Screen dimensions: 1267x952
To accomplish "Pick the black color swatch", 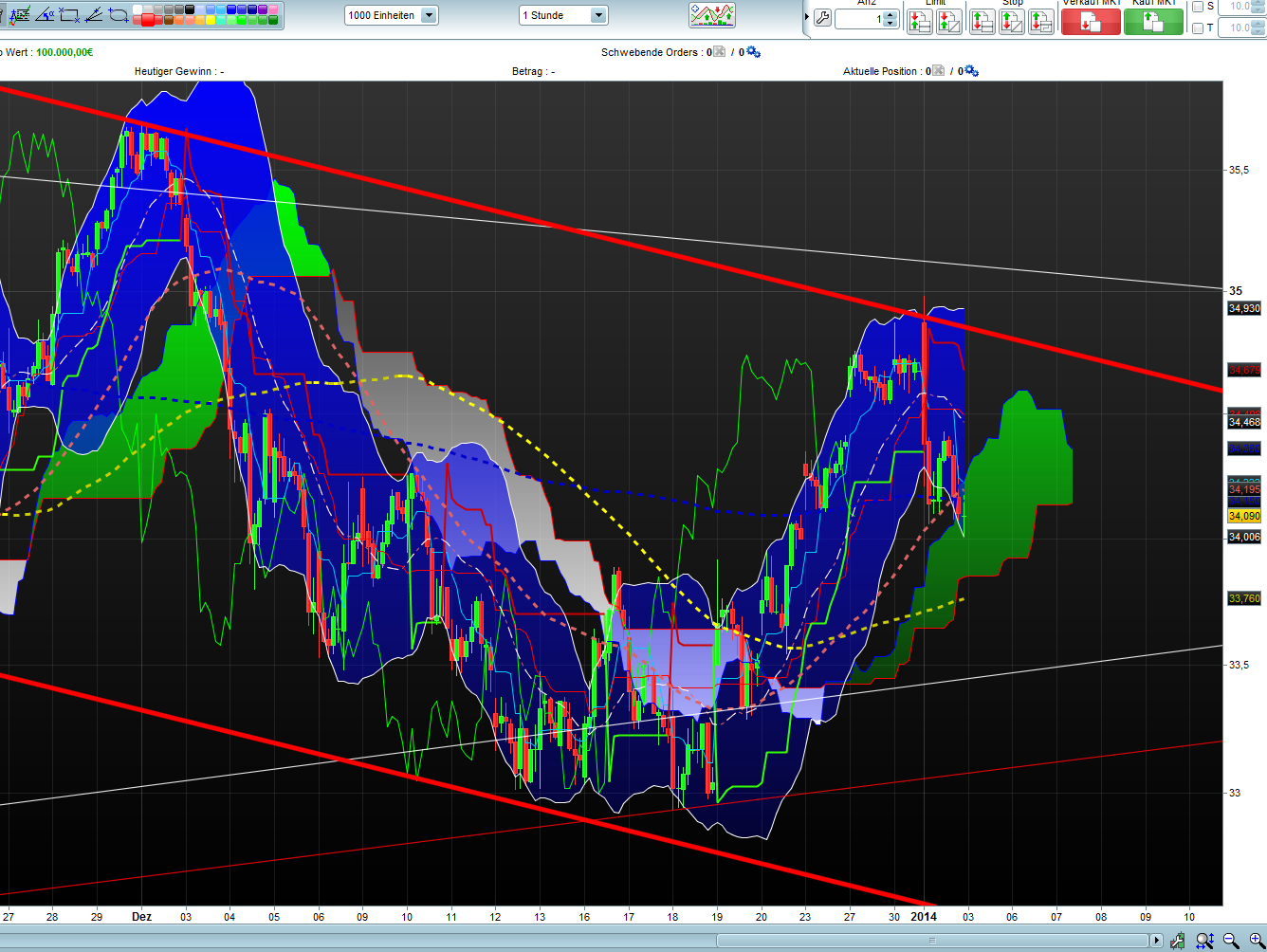I will coord(190,9).
